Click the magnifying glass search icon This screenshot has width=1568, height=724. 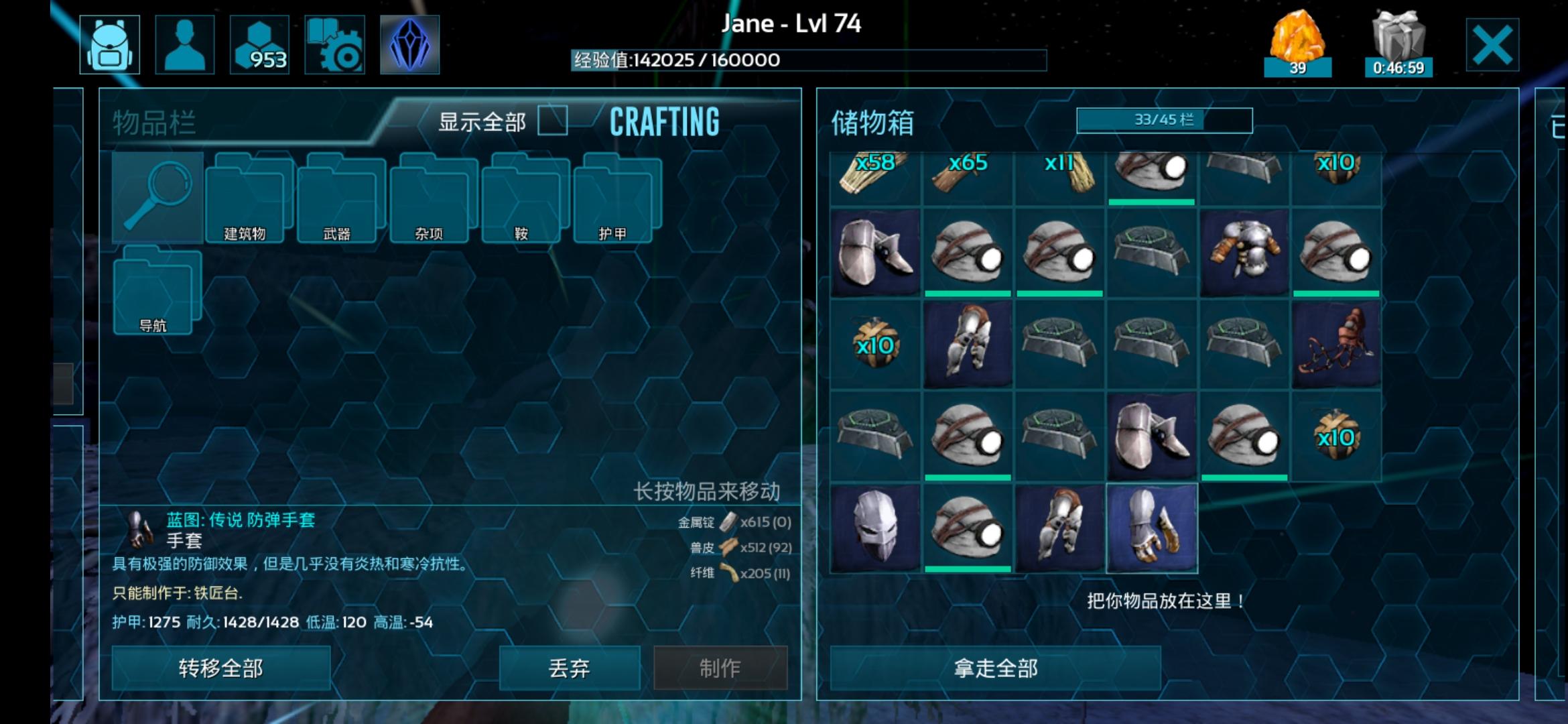(x=157, y=197)
